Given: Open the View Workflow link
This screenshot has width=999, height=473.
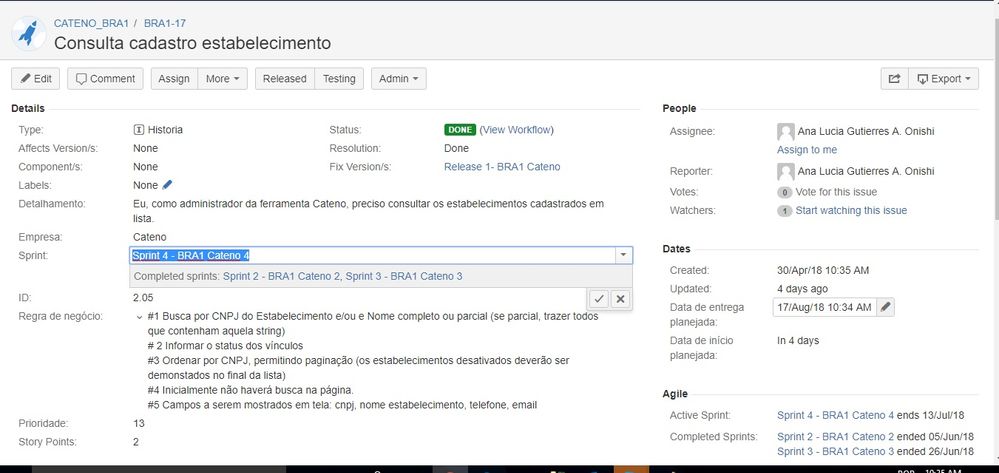Looking at the screenshot, I should (517, 129).
